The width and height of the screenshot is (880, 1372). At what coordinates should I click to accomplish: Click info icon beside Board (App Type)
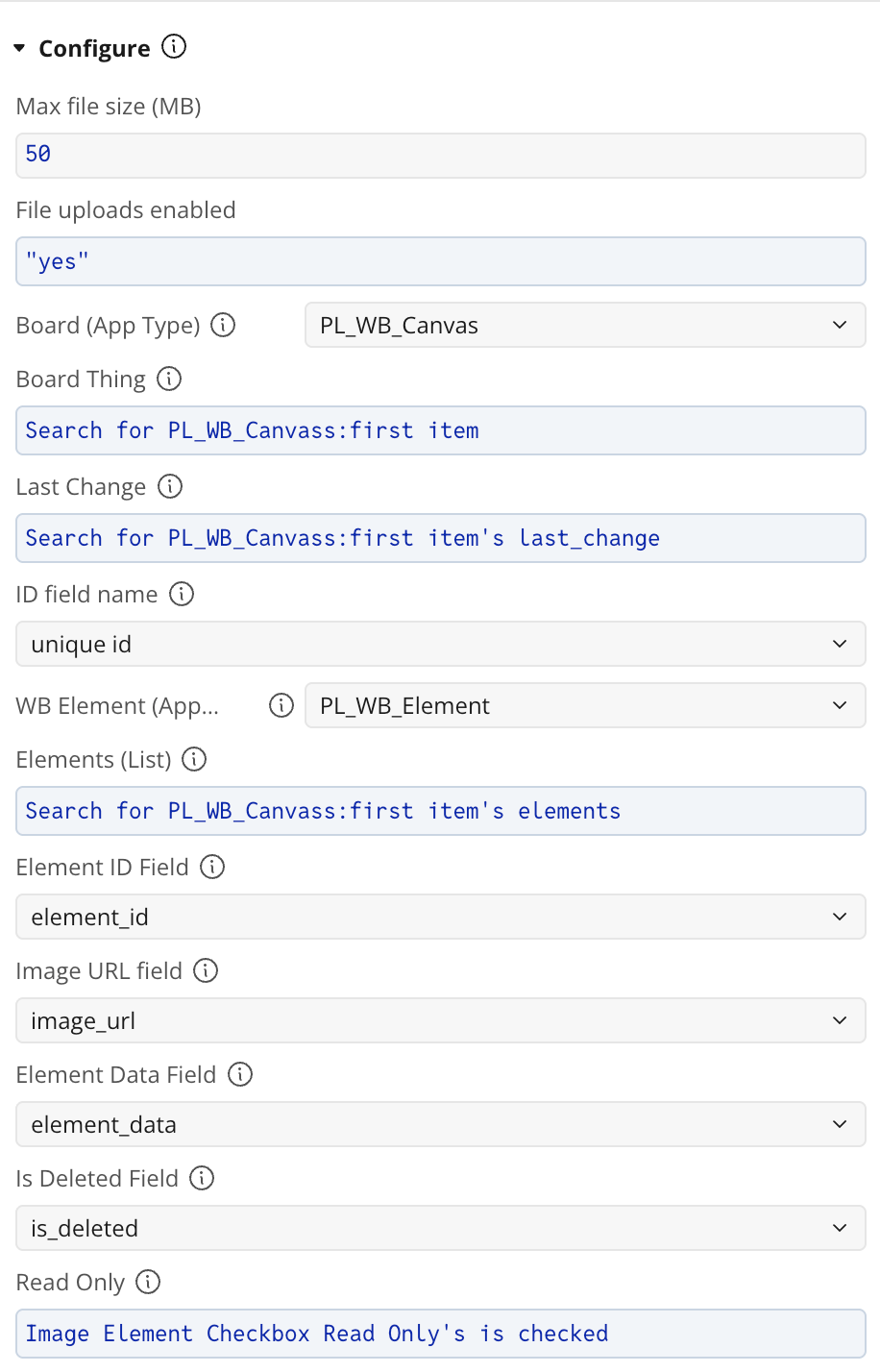pyautogui.click(x=223, y=325)
